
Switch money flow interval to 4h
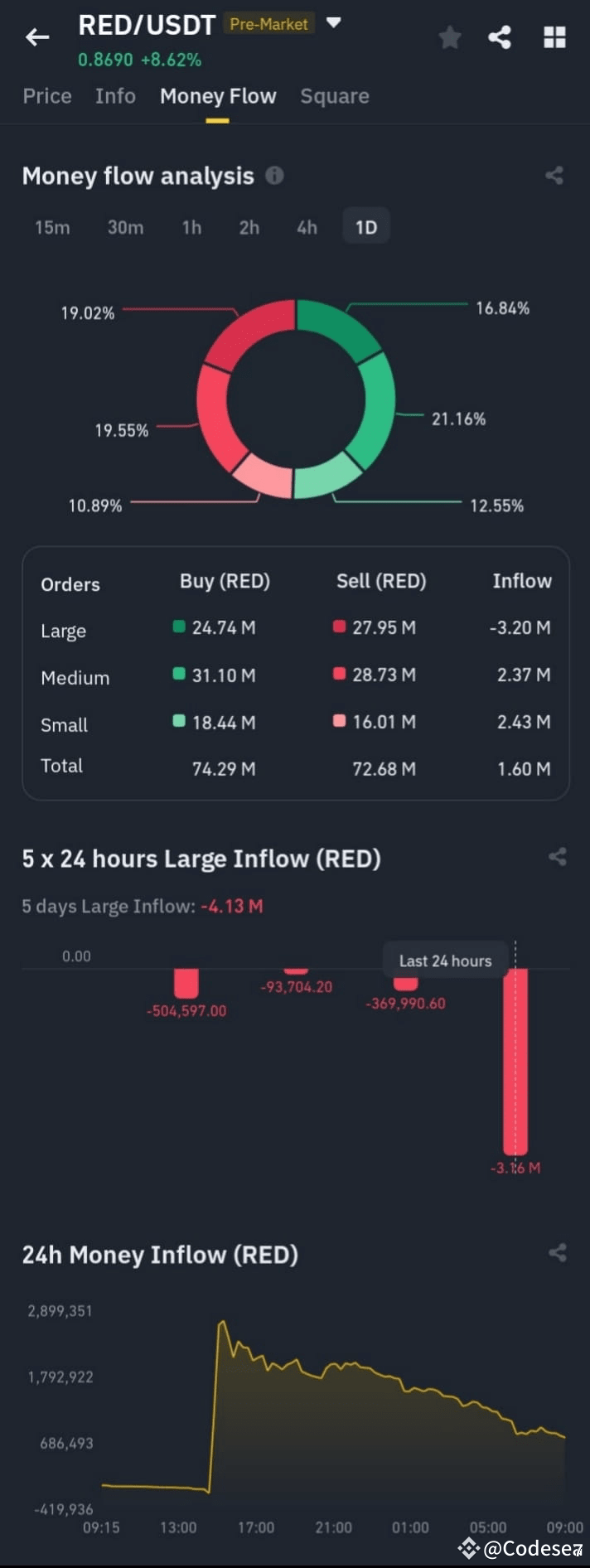tap(307, 227)
